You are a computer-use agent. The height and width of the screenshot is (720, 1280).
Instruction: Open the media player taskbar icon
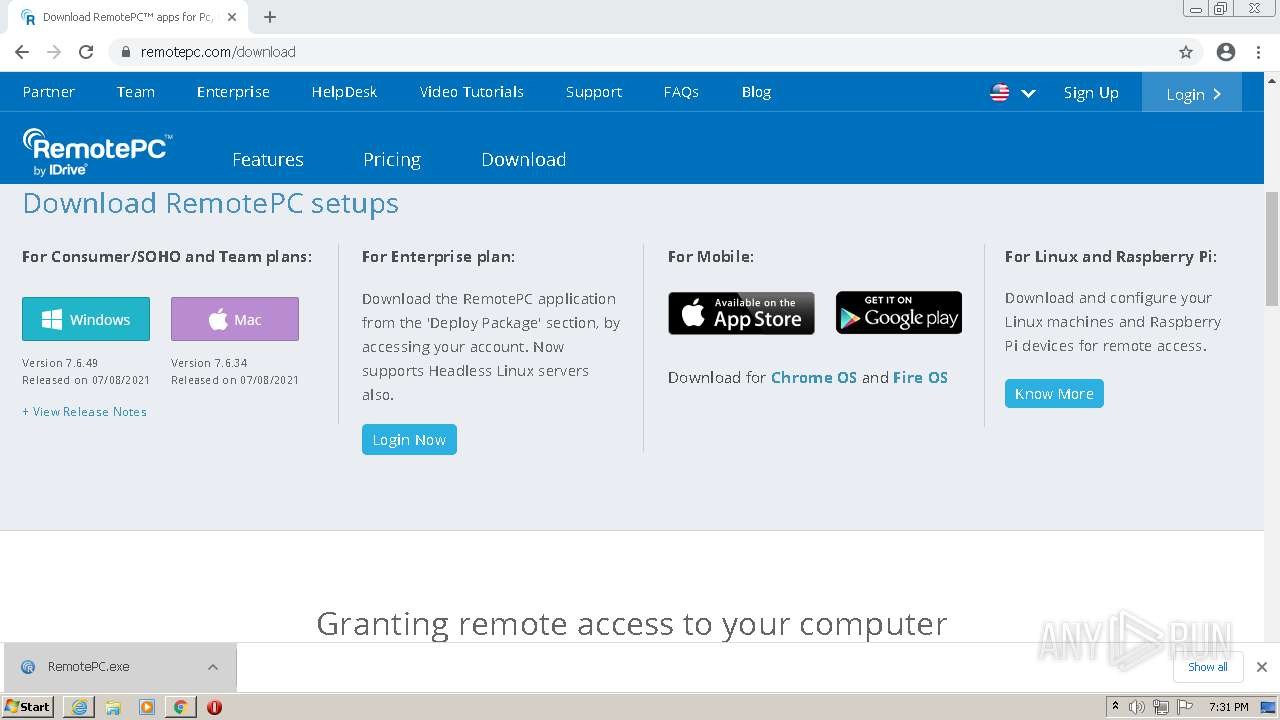pyautogui.click(x=147, y=707)
